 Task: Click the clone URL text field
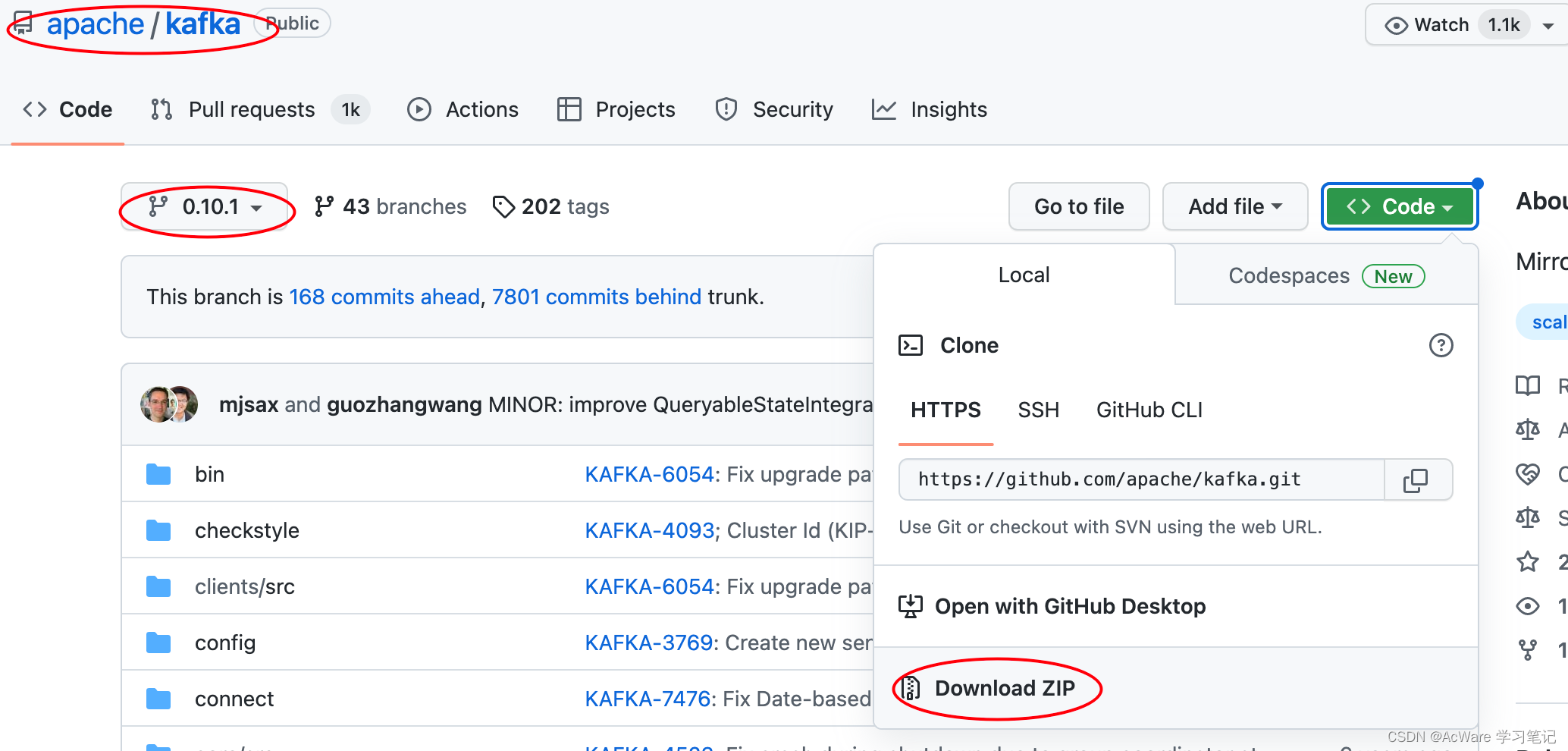(1142, 479)
